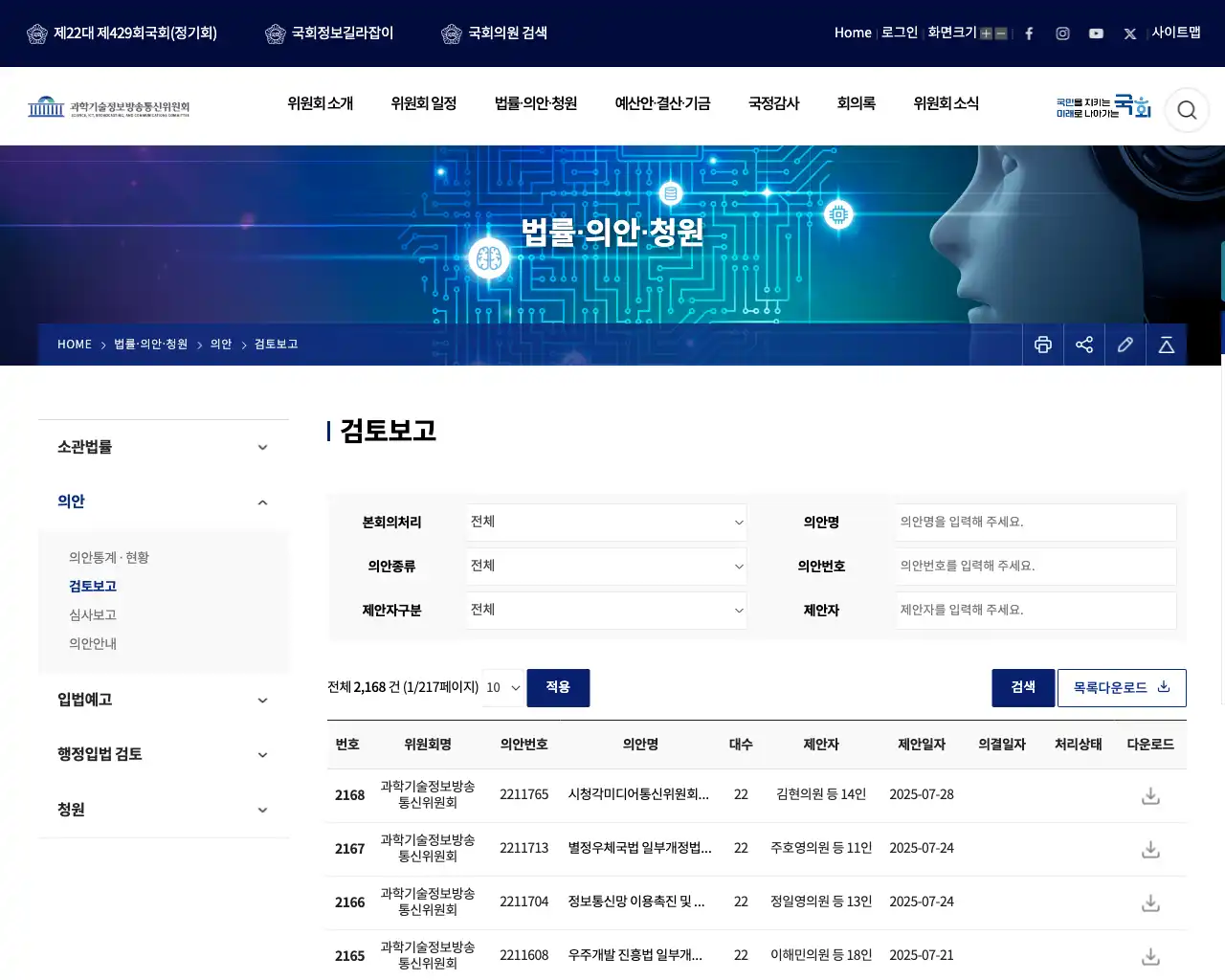Collapse the 의안 sidebar section
The width and height of the screenshot is (1225, 980).
point(164,501)
